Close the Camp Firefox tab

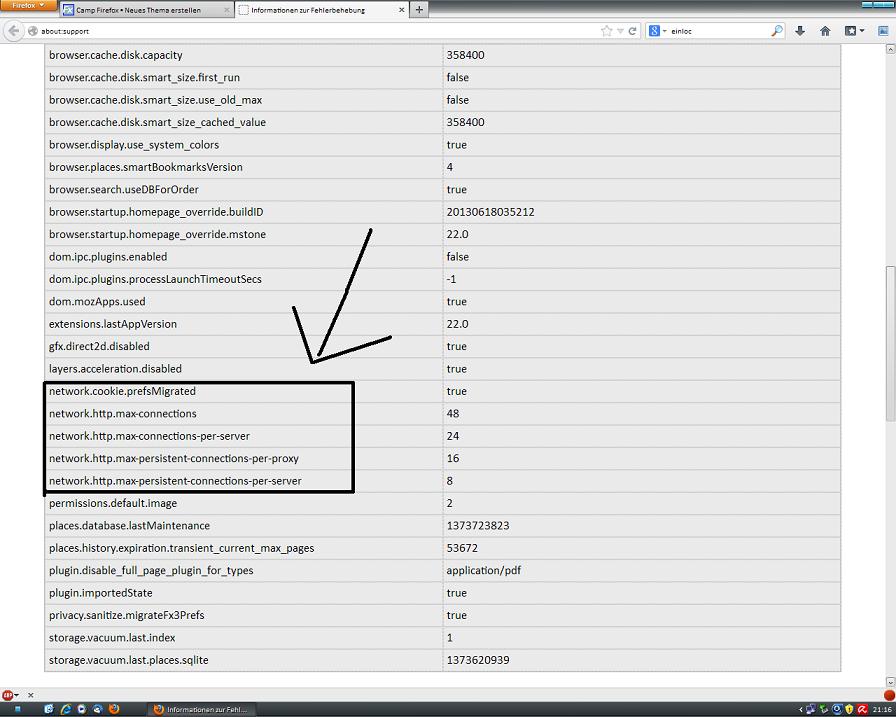[x=226, y=10]
